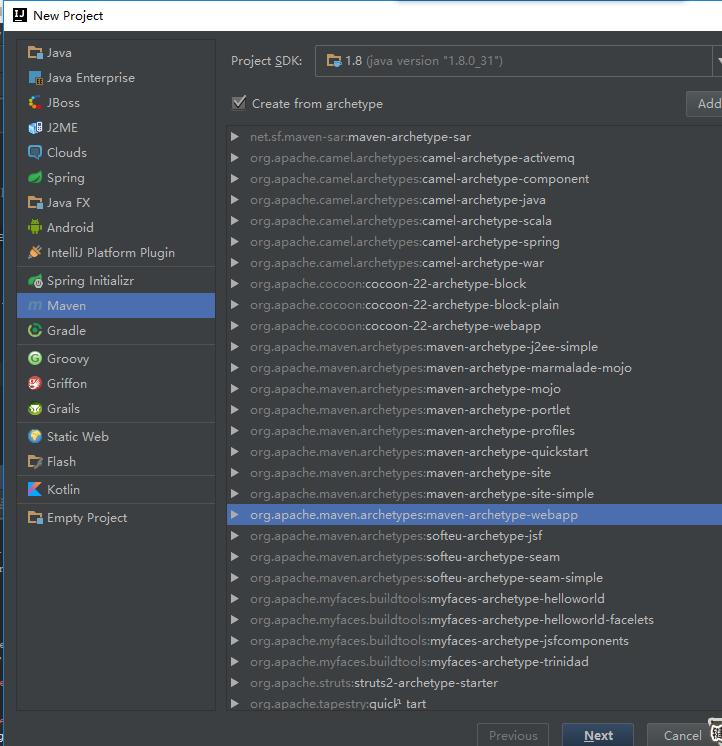The height and width of the screenshot is (746, 722).
Task: Select camel-archetype-war row
Action: click(x=474, y=263)
